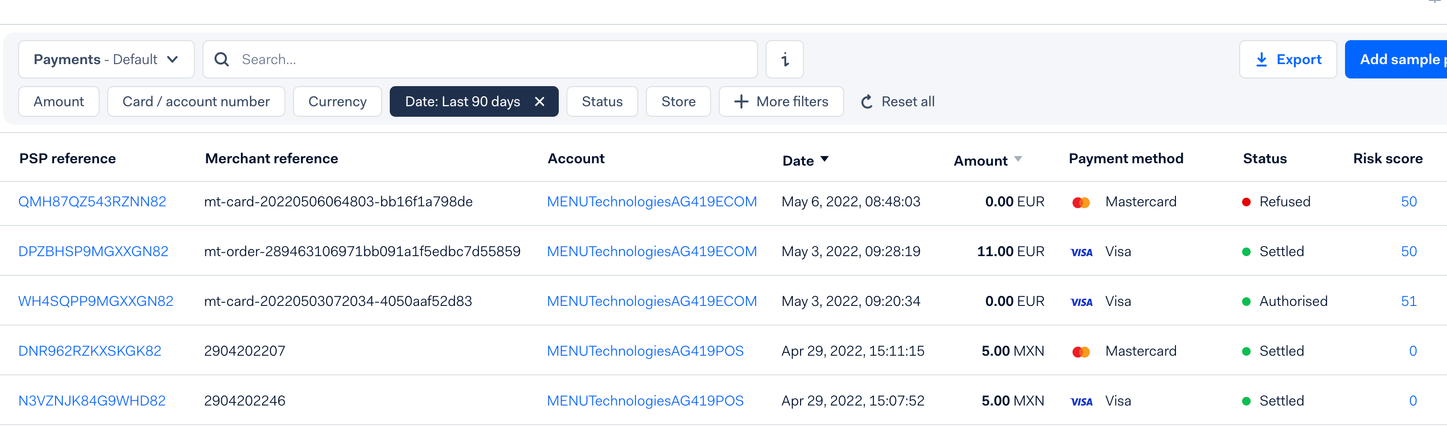The image size is (1447, 427).
Task: Click the Add sample payment button
Action: click(x=1396, y=59)
